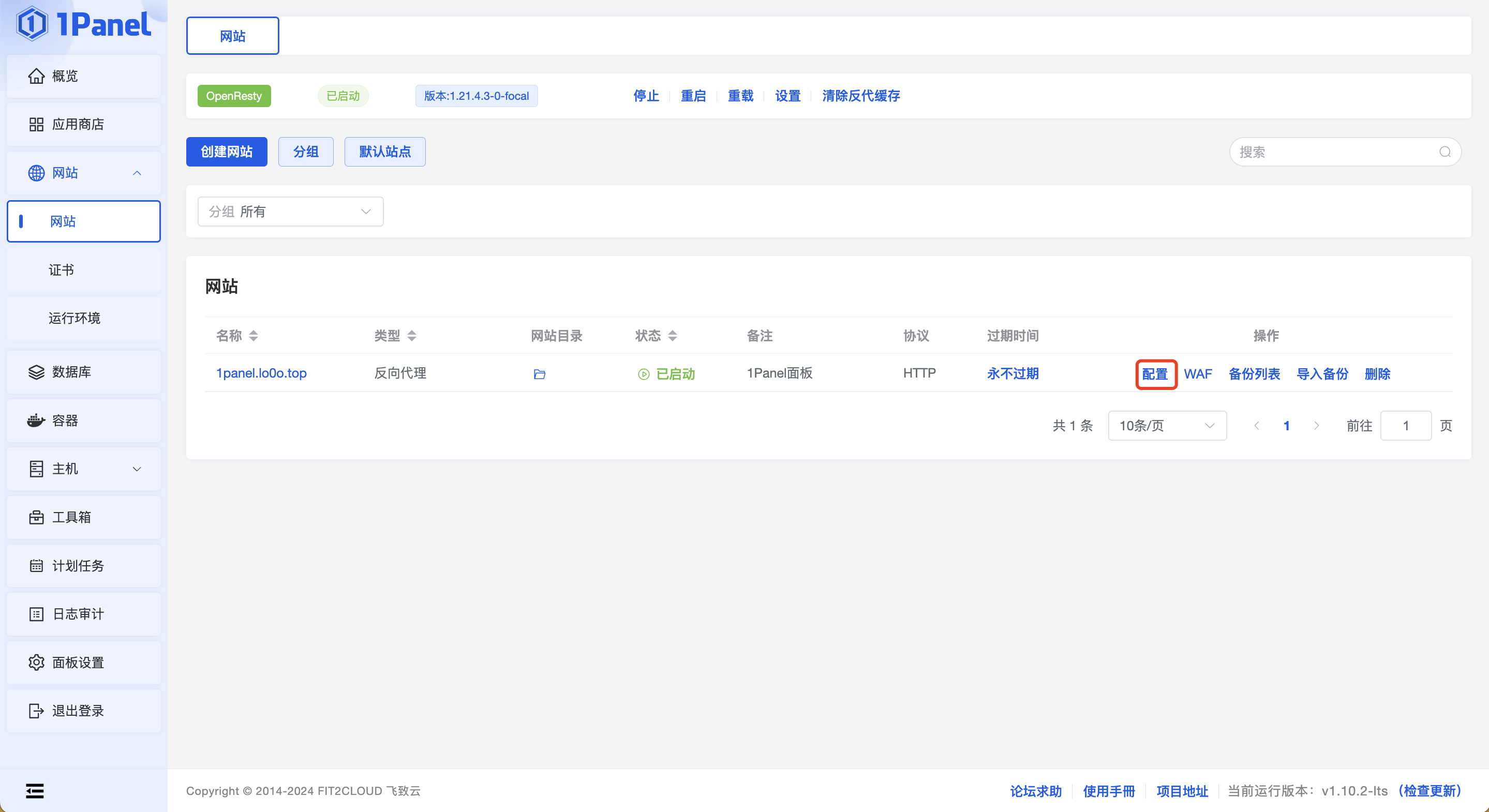The image size is (1489, 812).
Task: Click the 版本:1.21.4.3-0-focal version tag
Action: pyautogui.click(x=477, y=96)
